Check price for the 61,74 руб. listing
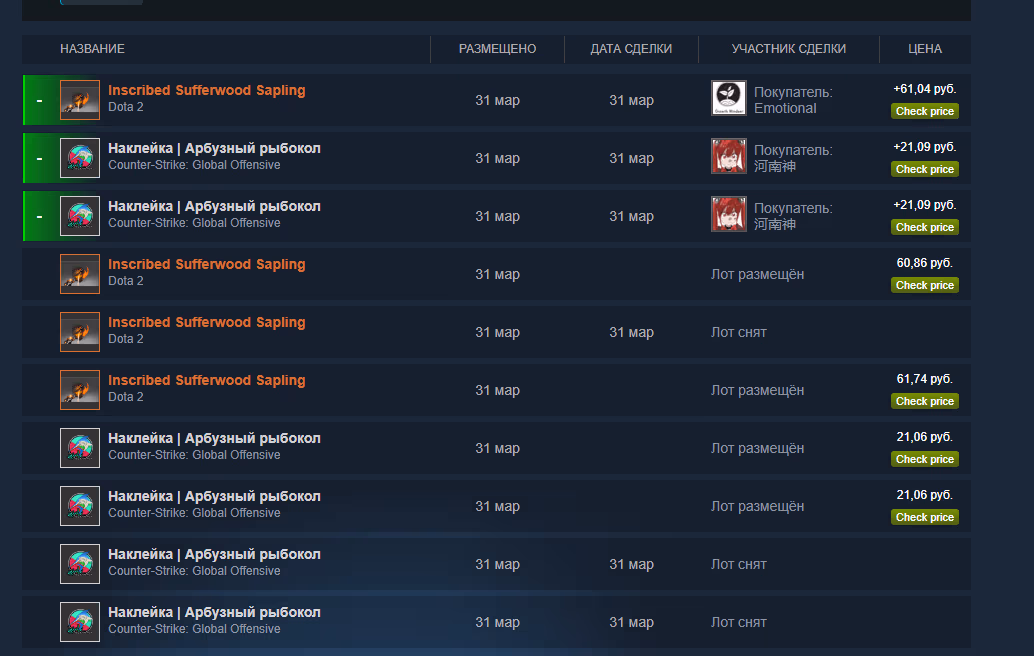Screen dimensions: 1034x656 [925, 402]
